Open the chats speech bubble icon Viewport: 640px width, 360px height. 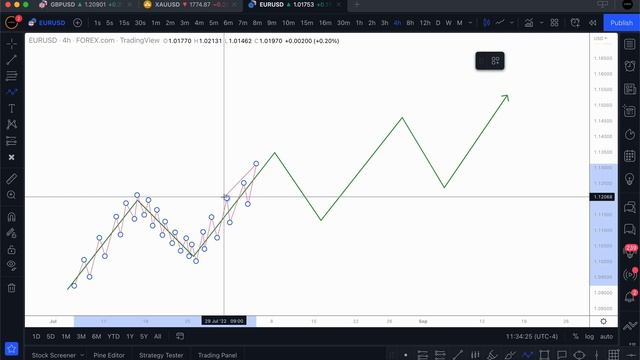[630, 229]
